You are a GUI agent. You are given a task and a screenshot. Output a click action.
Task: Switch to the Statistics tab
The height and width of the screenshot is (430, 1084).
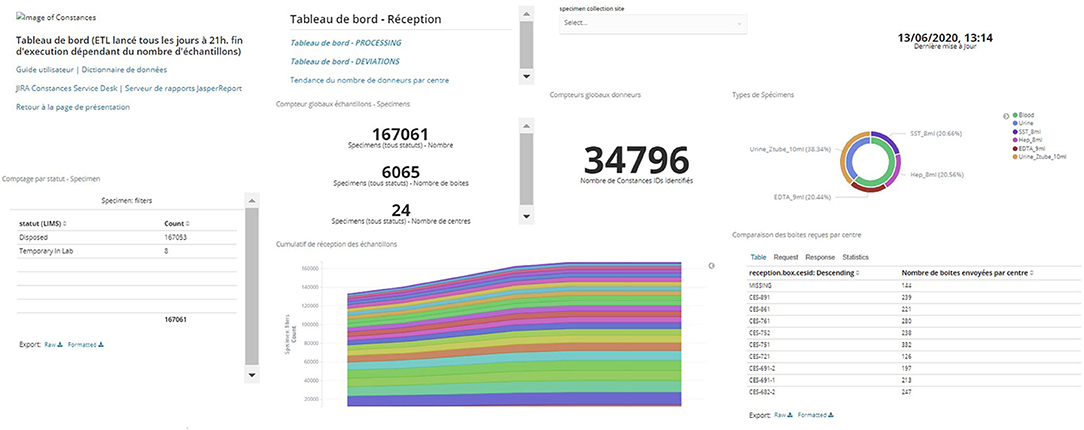pos(855,256)
